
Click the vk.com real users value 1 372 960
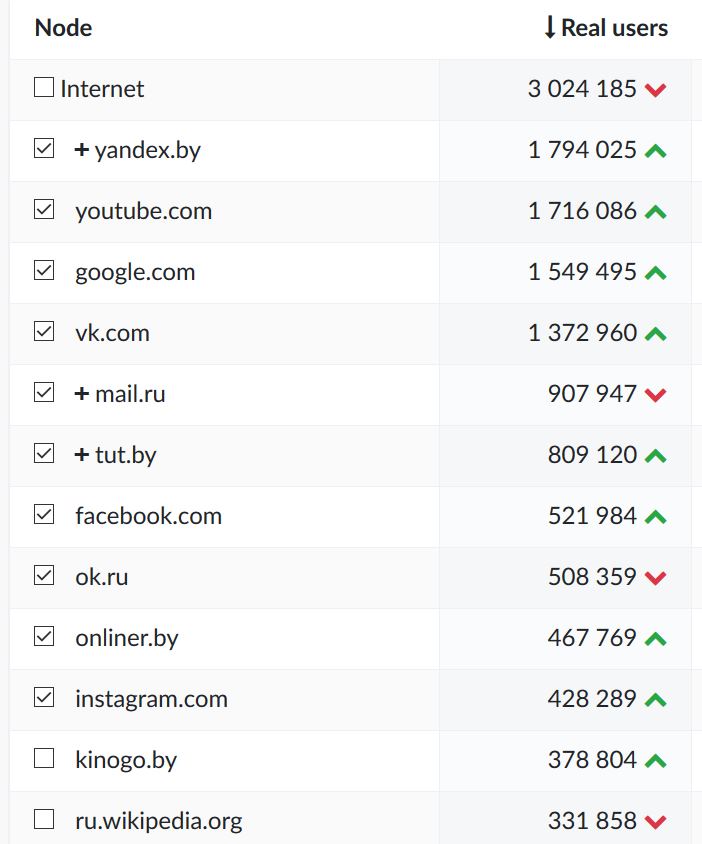(582, 333)
